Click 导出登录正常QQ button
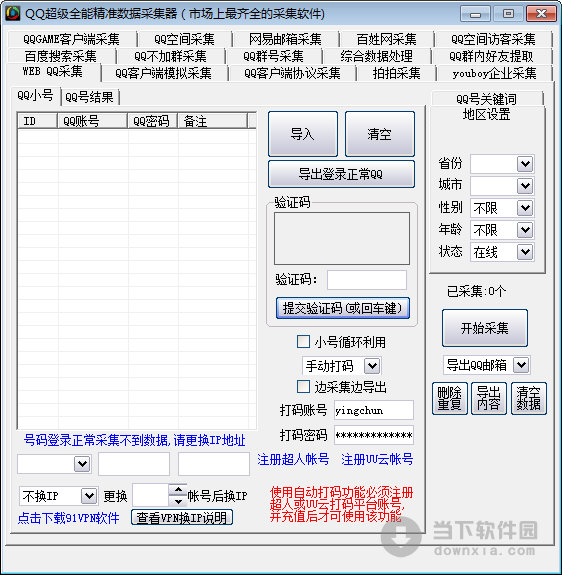Screen dimensions: 562x575 341,174
